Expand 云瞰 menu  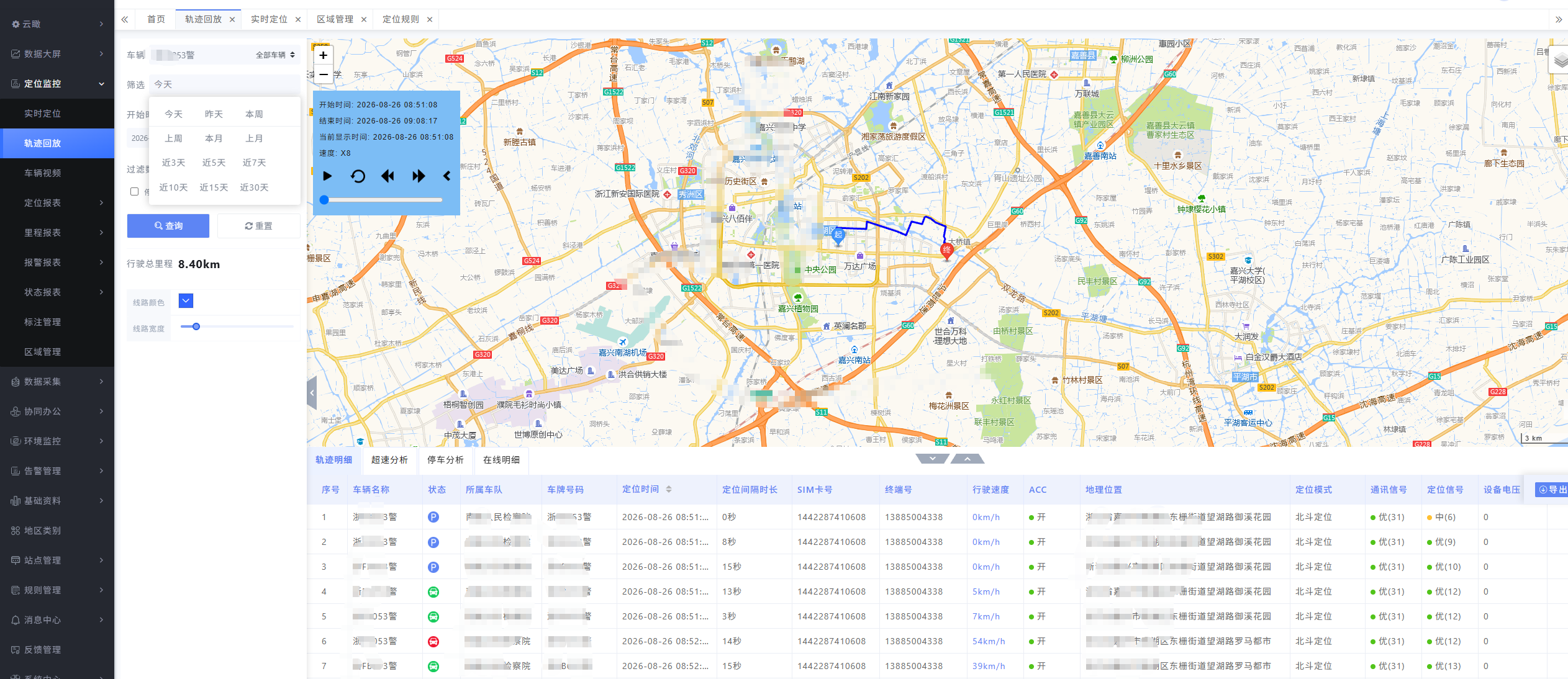(57, 24)
